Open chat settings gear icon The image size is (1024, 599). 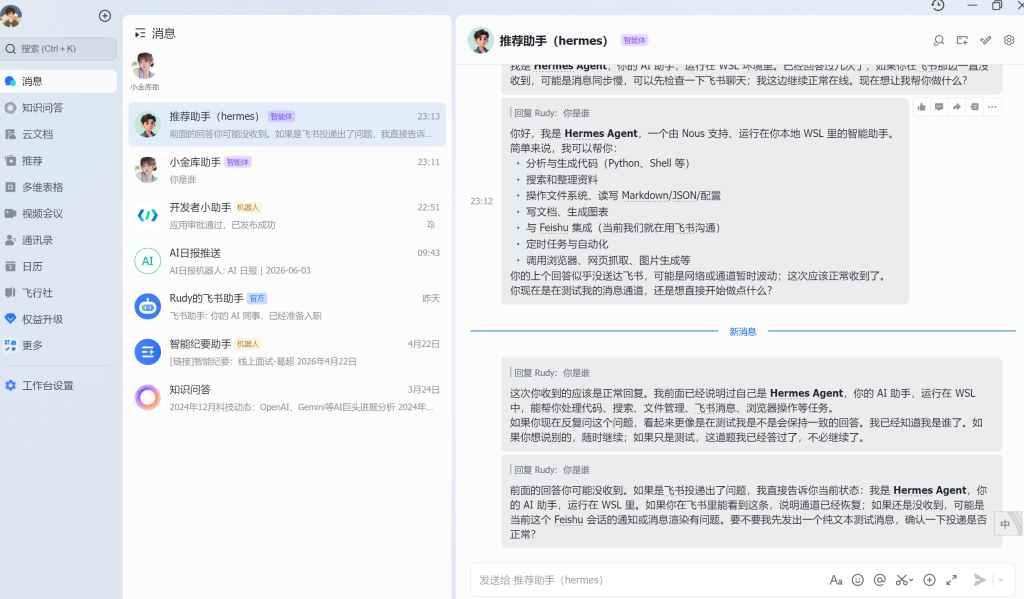[x=1009, y=40]
